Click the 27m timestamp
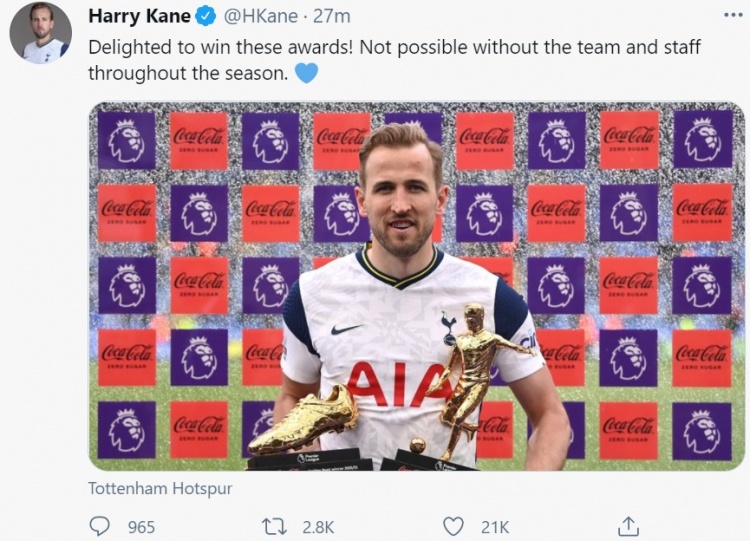The image size is (750, 541). point(332,17)
